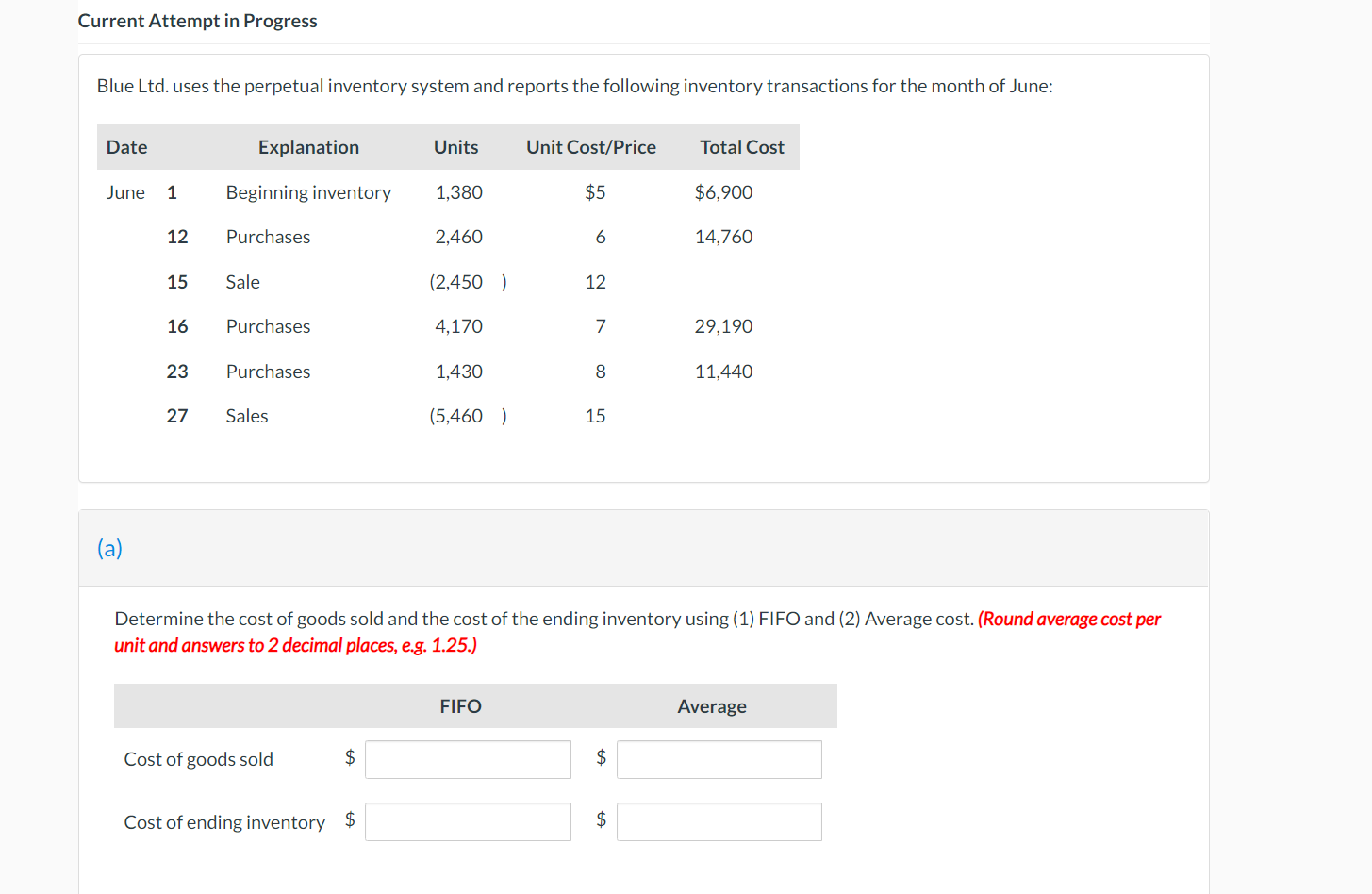Click the Unit Cost/Price table header
This screenshot has width=1372, height=894.
point(591,147)
